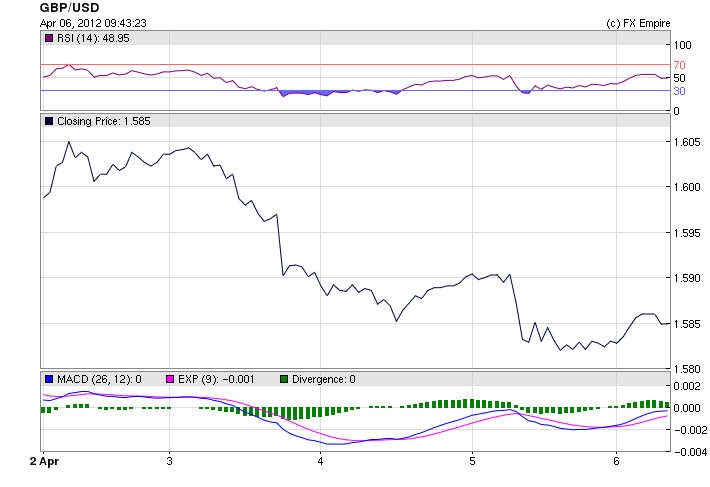This screenshot has height=487, width=710.
Task: Select the RSI (14): 48.95 label
Action: click(92, 38)
